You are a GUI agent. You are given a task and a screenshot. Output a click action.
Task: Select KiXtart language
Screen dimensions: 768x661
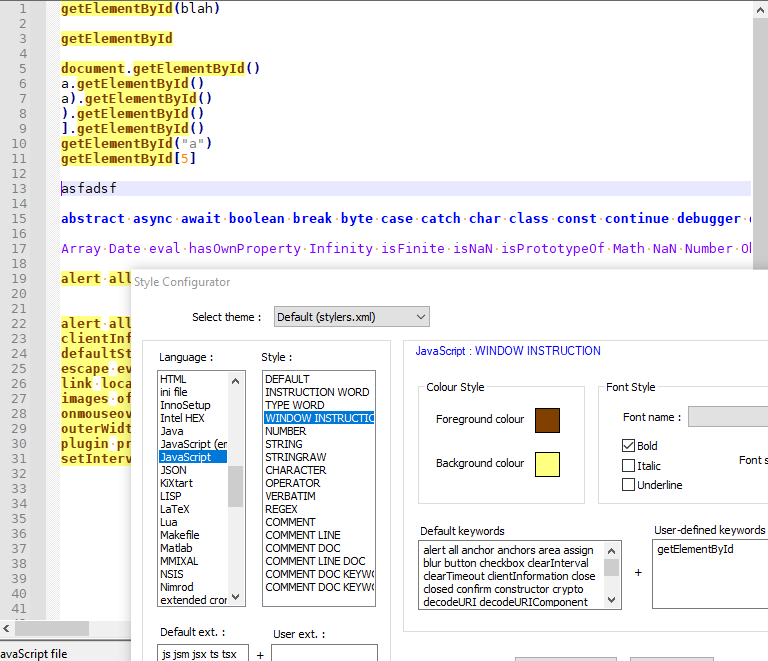[193, 483]
